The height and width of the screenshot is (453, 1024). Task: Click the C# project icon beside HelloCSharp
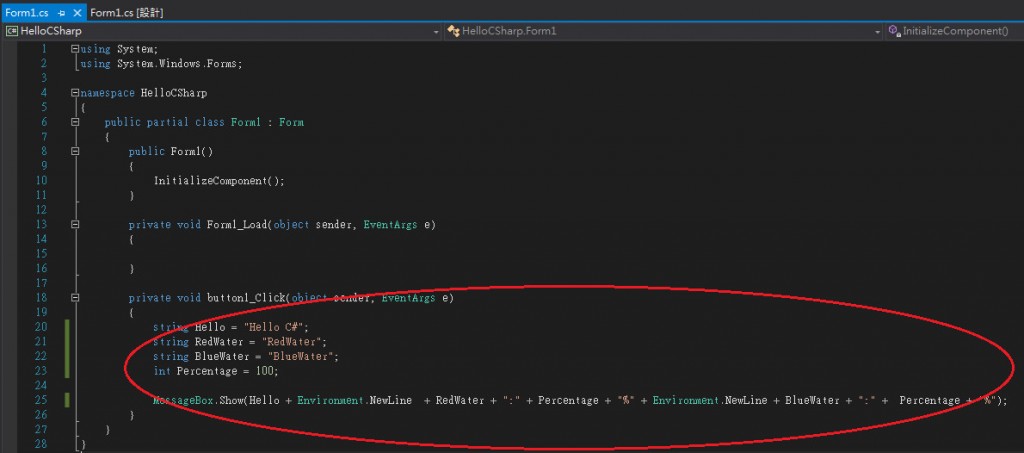12,31
